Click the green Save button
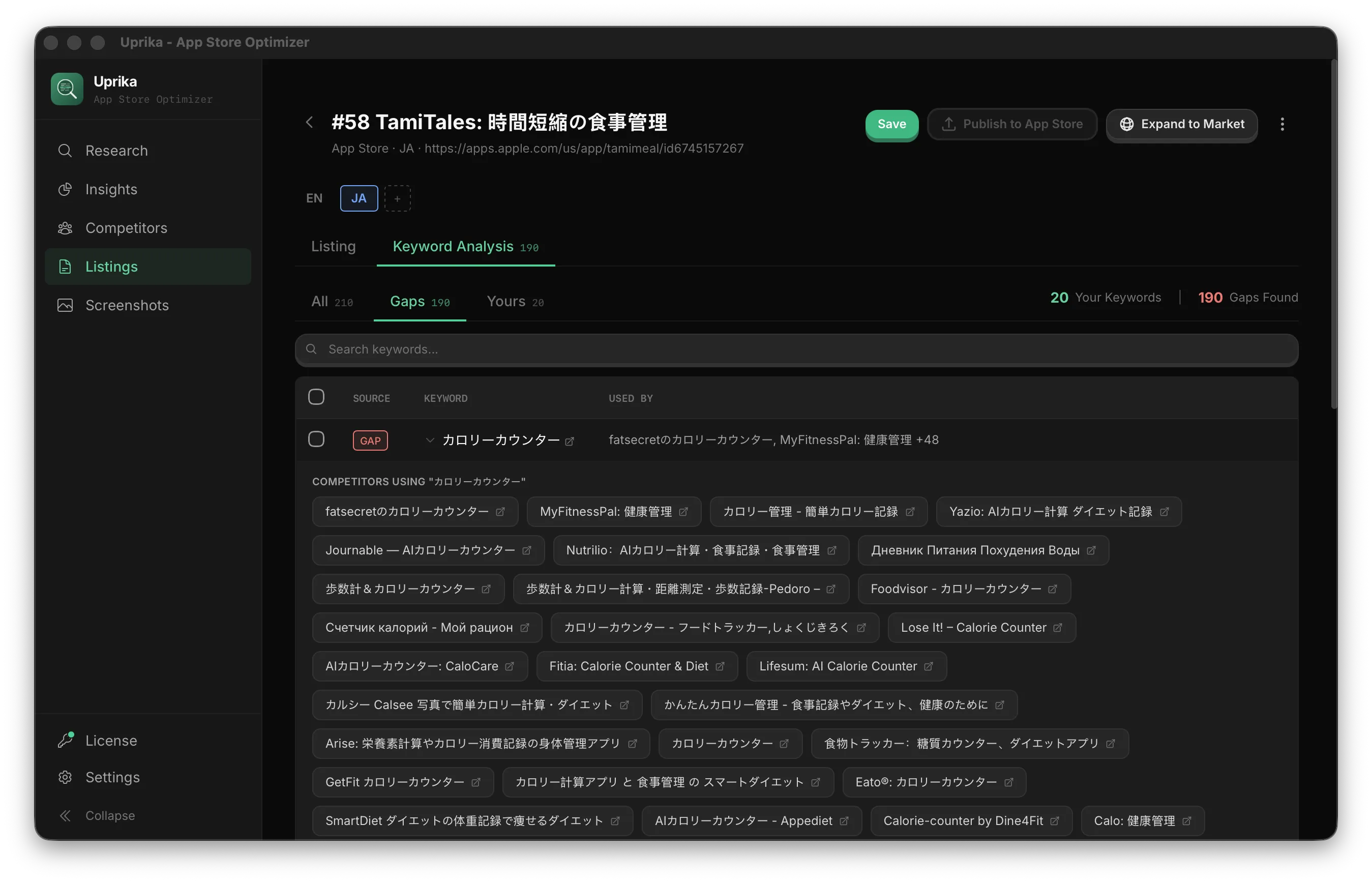The height and width of the screenshot is (883, 1372). point(892,125)
